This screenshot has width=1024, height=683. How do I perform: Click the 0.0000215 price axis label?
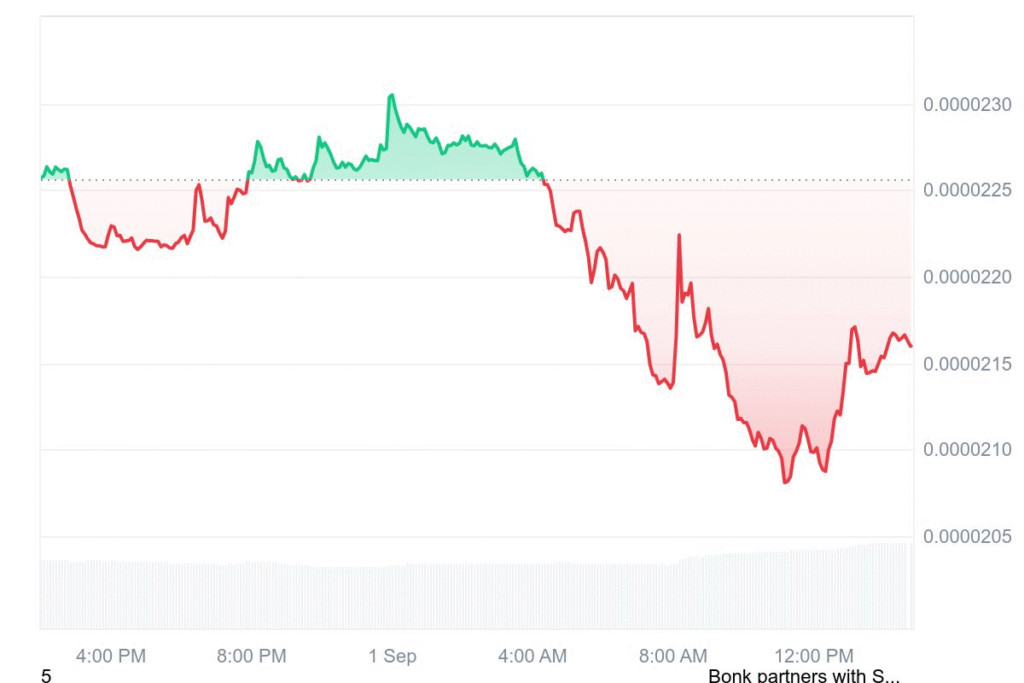967,364
